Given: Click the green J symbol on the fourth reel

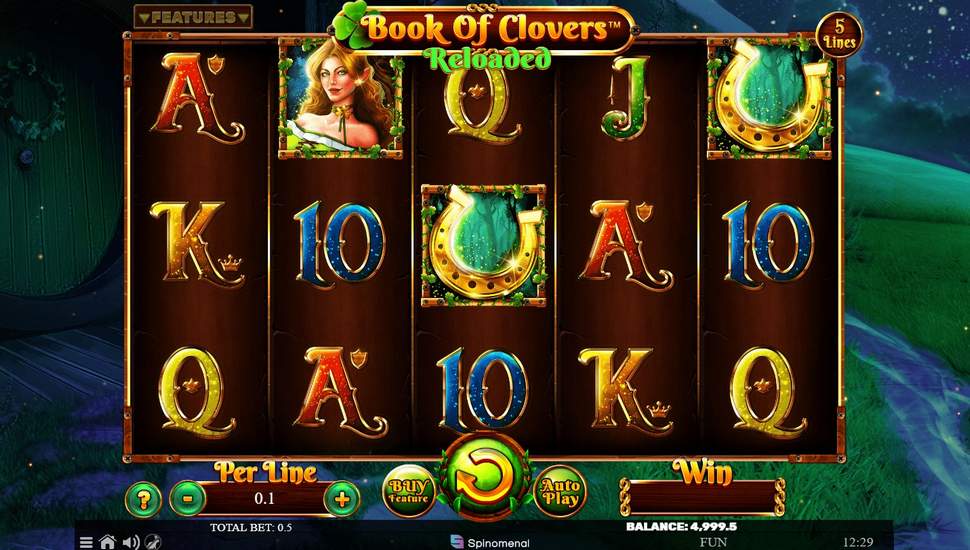Looking at the screenshot, I should point(627,99).
